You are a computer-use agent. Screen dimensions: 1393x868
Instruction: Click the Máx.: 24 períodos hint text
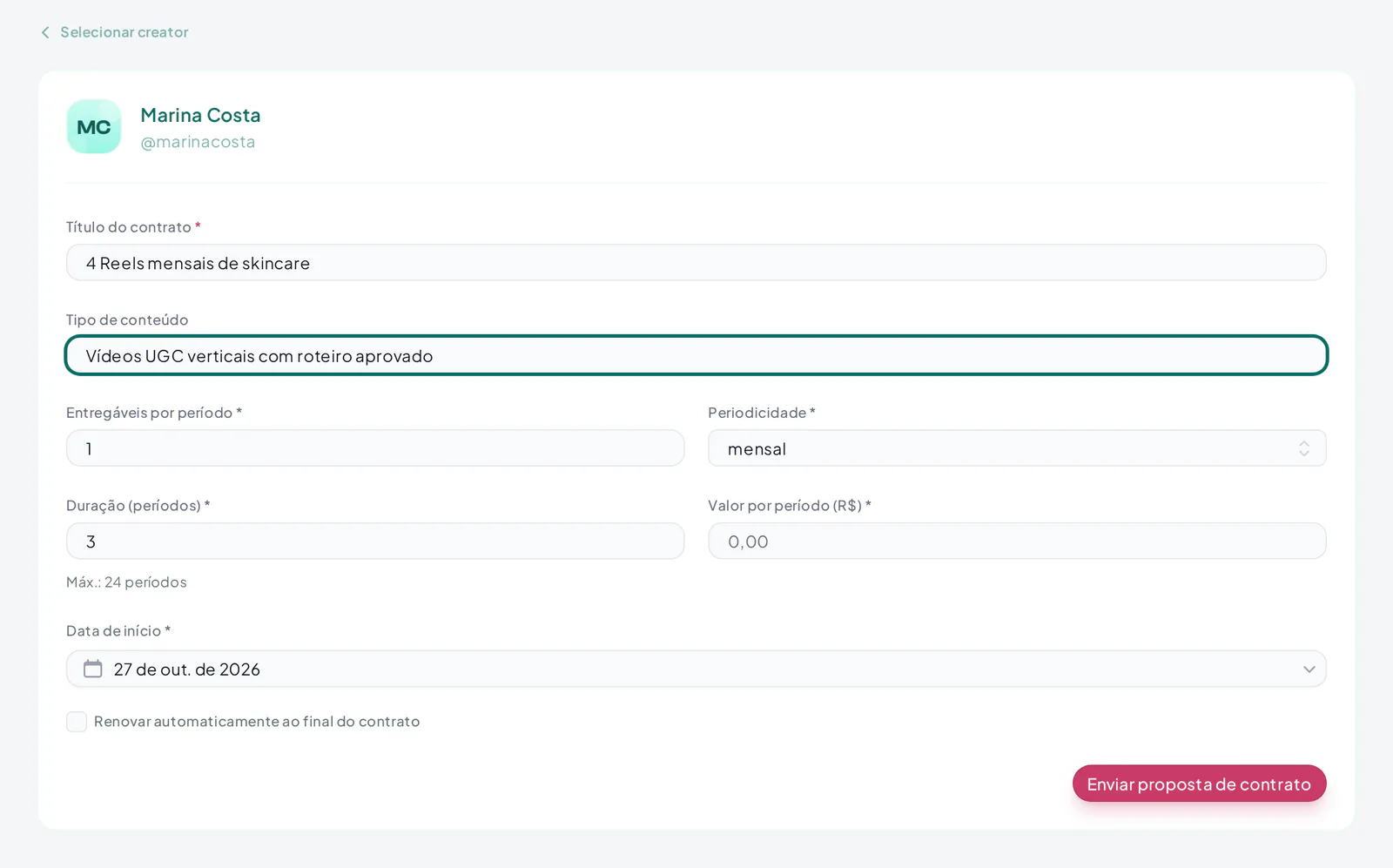(x=126, y=582)
